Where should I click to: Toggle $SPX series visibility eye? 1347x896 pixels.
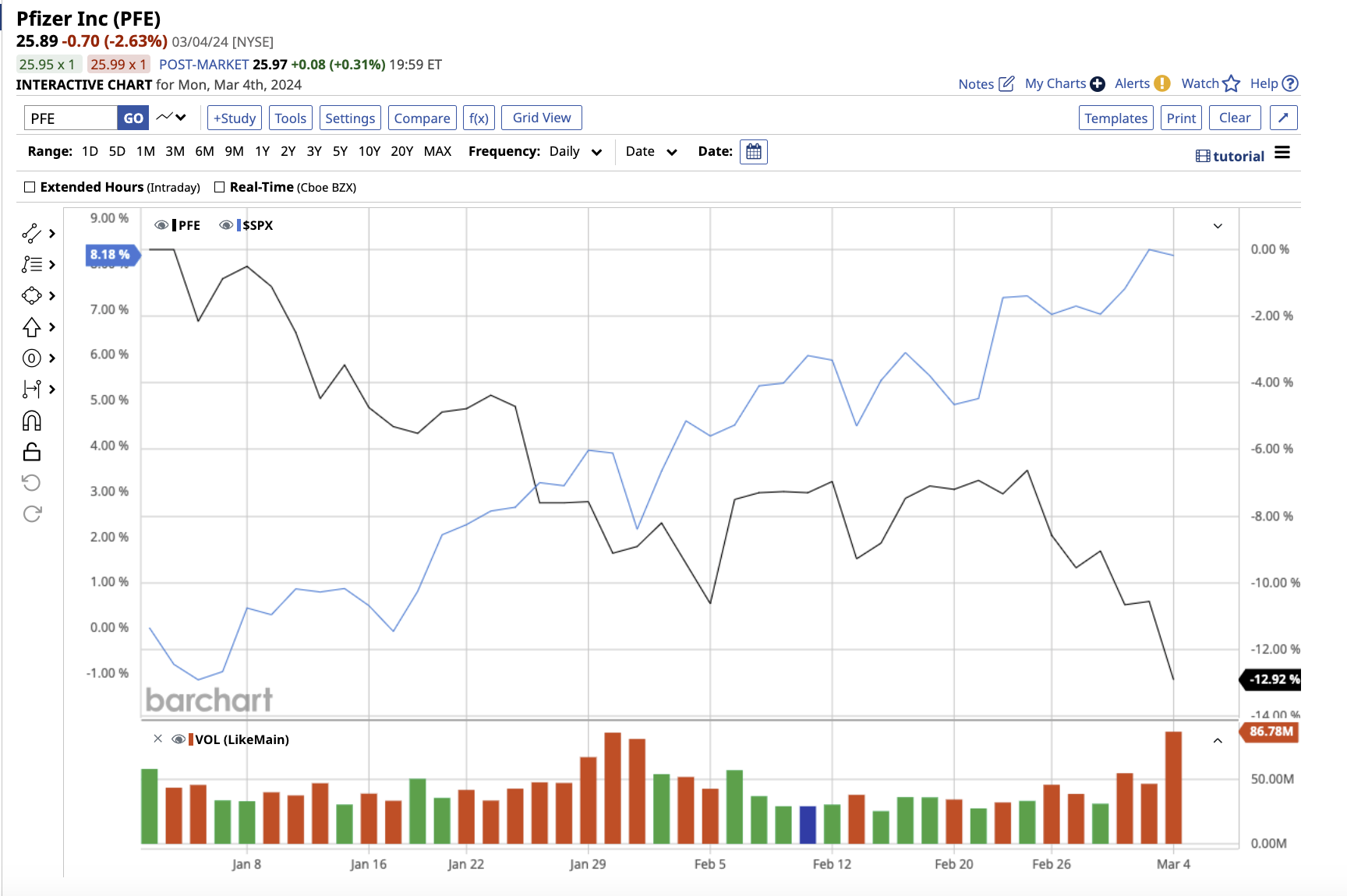click(226, 225)
